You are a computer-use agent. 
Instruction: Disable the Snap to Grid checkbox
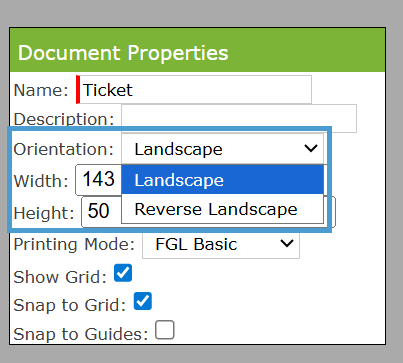click(143, 301)
